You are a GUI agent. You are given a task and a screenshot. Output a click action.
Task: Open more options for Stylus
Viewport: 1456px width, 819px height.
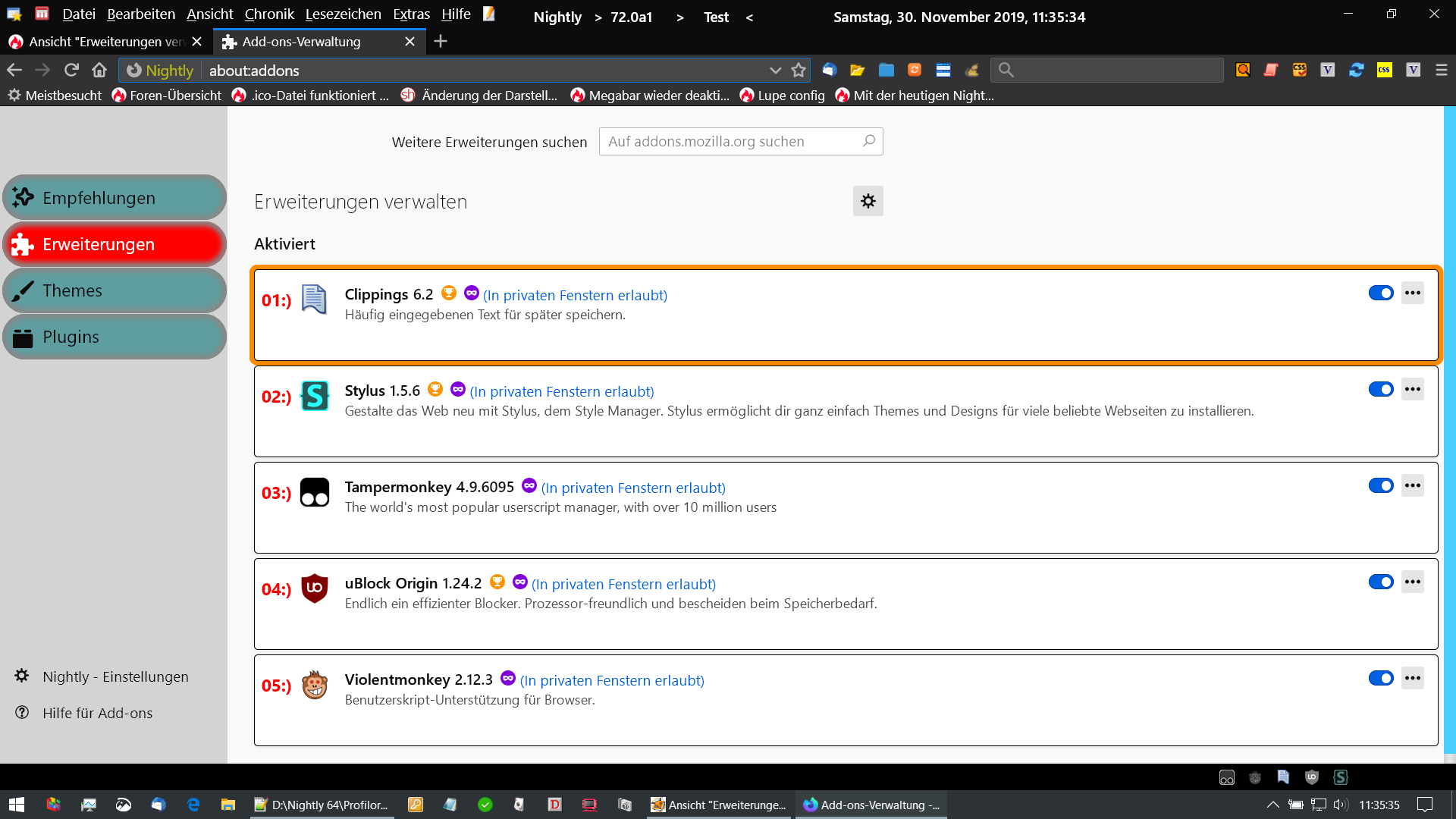[x=1412, y=389]
